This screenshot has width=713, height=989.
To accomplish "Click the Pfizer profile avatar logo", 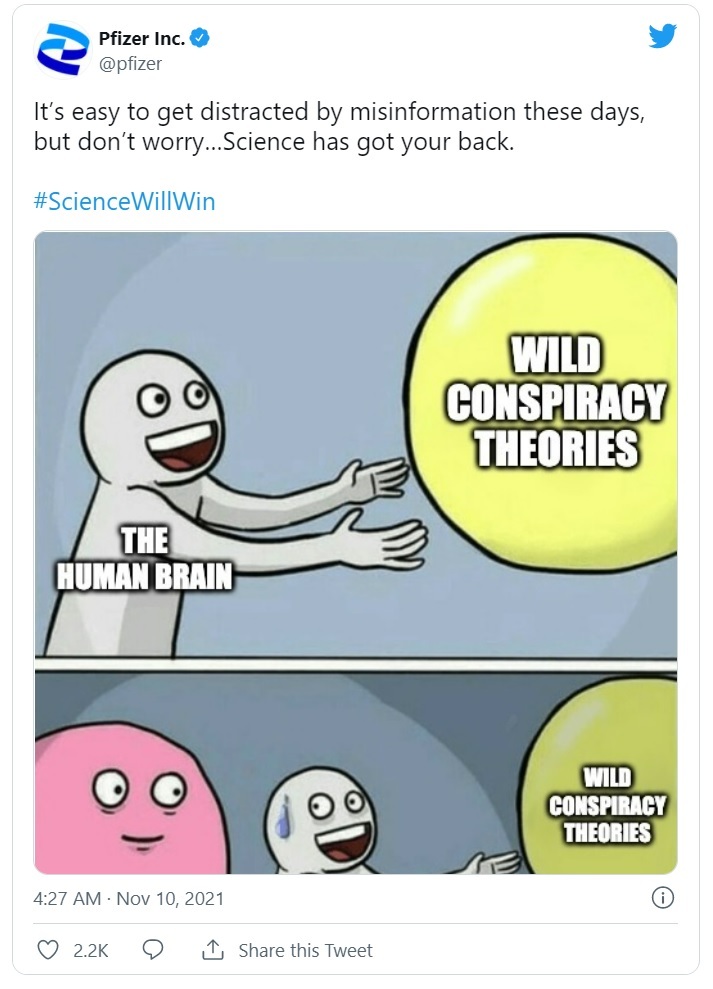I will point(62,50).
